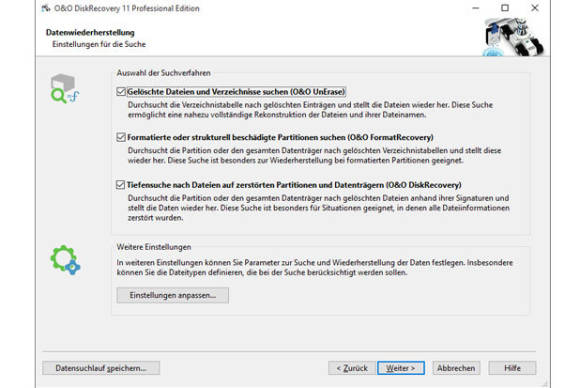Click the robot illustration in the header
Screen dimensions: 580x388
(x=514, y=37)
